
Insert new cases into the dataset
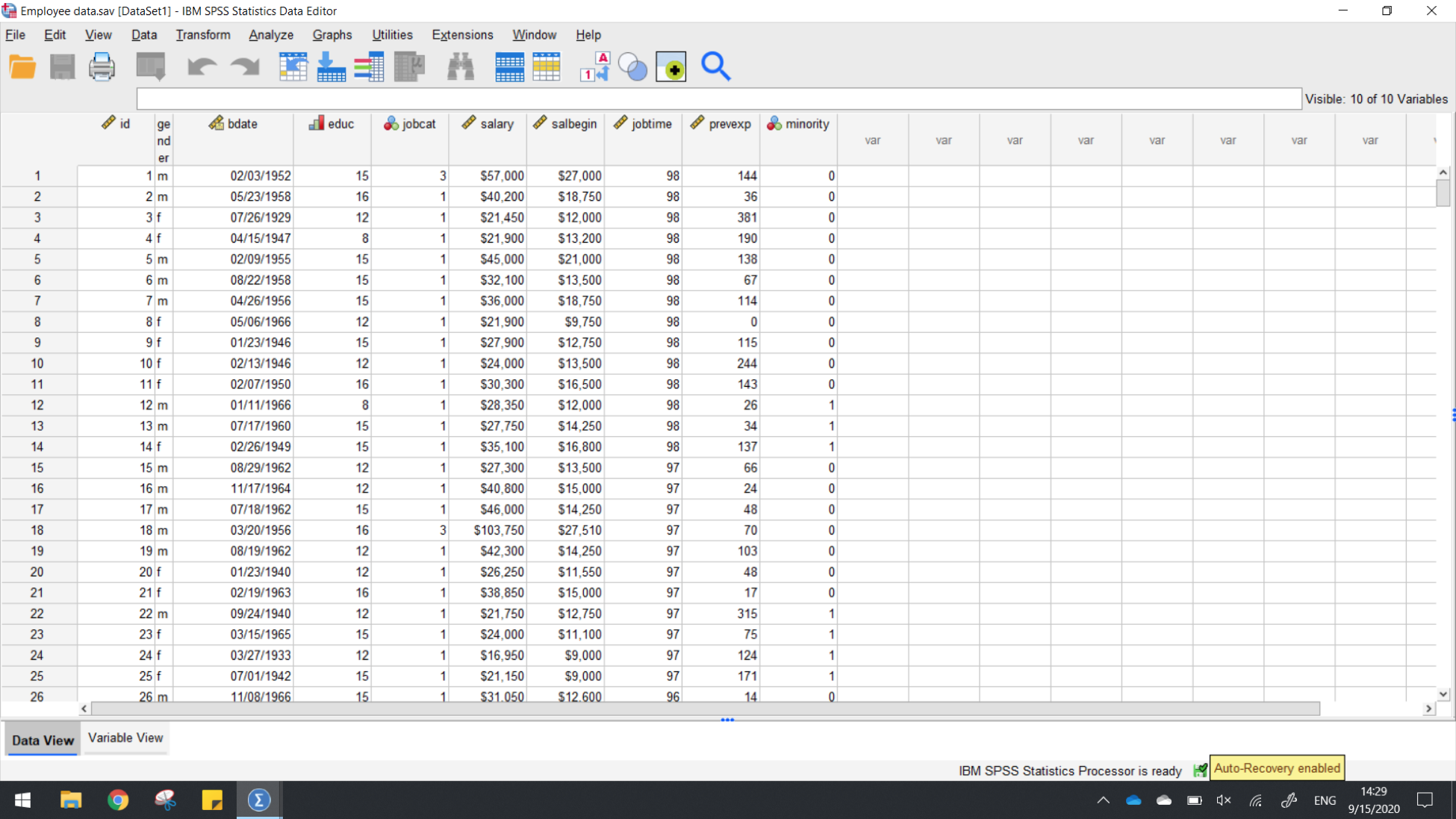509,66
